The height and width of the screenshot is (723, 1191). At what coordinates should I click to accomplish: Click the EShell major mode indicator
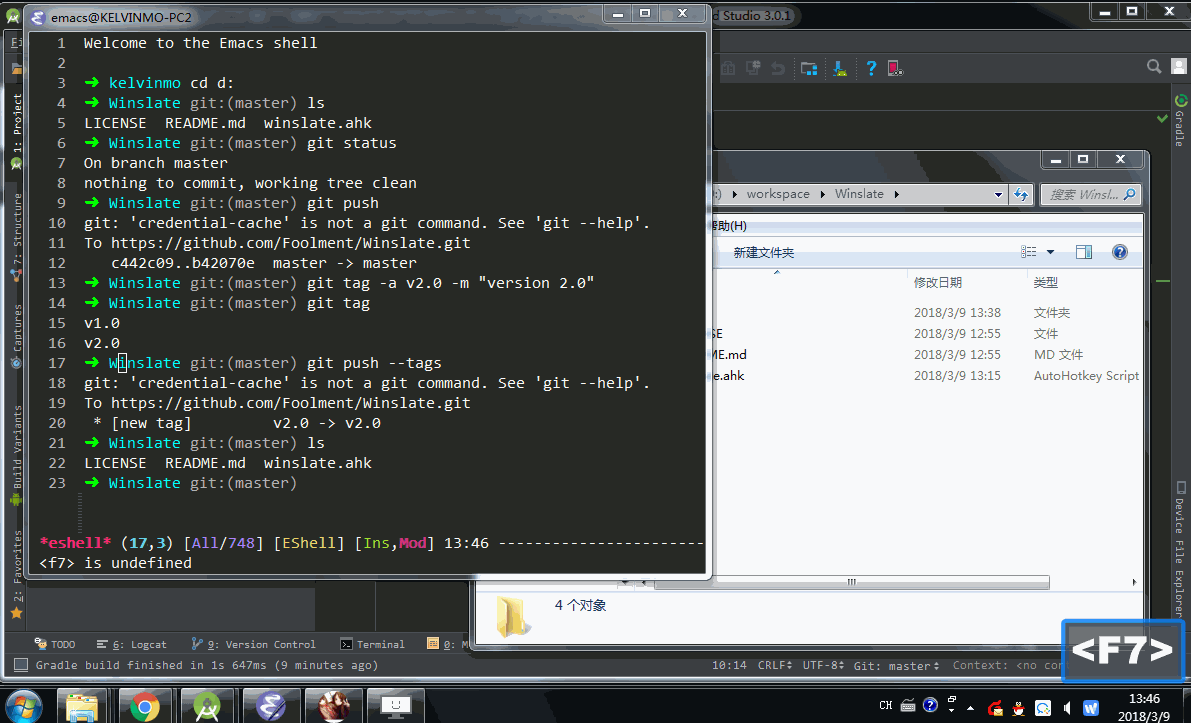(x=309, y=543)
